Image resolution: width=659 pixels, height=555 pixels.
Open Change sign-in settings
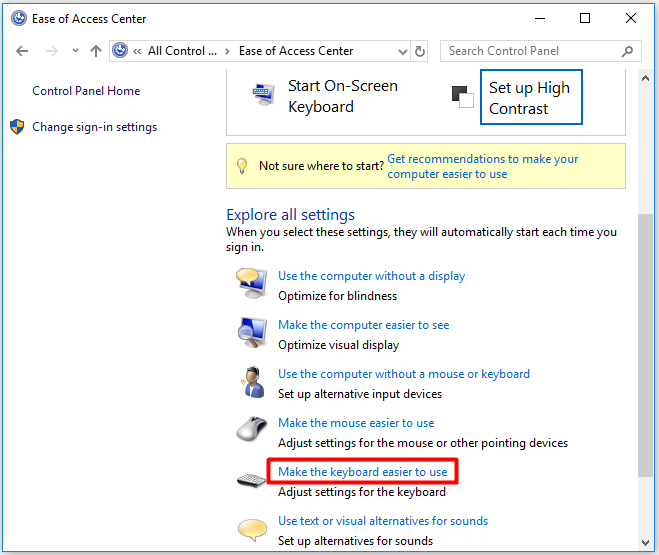click(95, 127)
